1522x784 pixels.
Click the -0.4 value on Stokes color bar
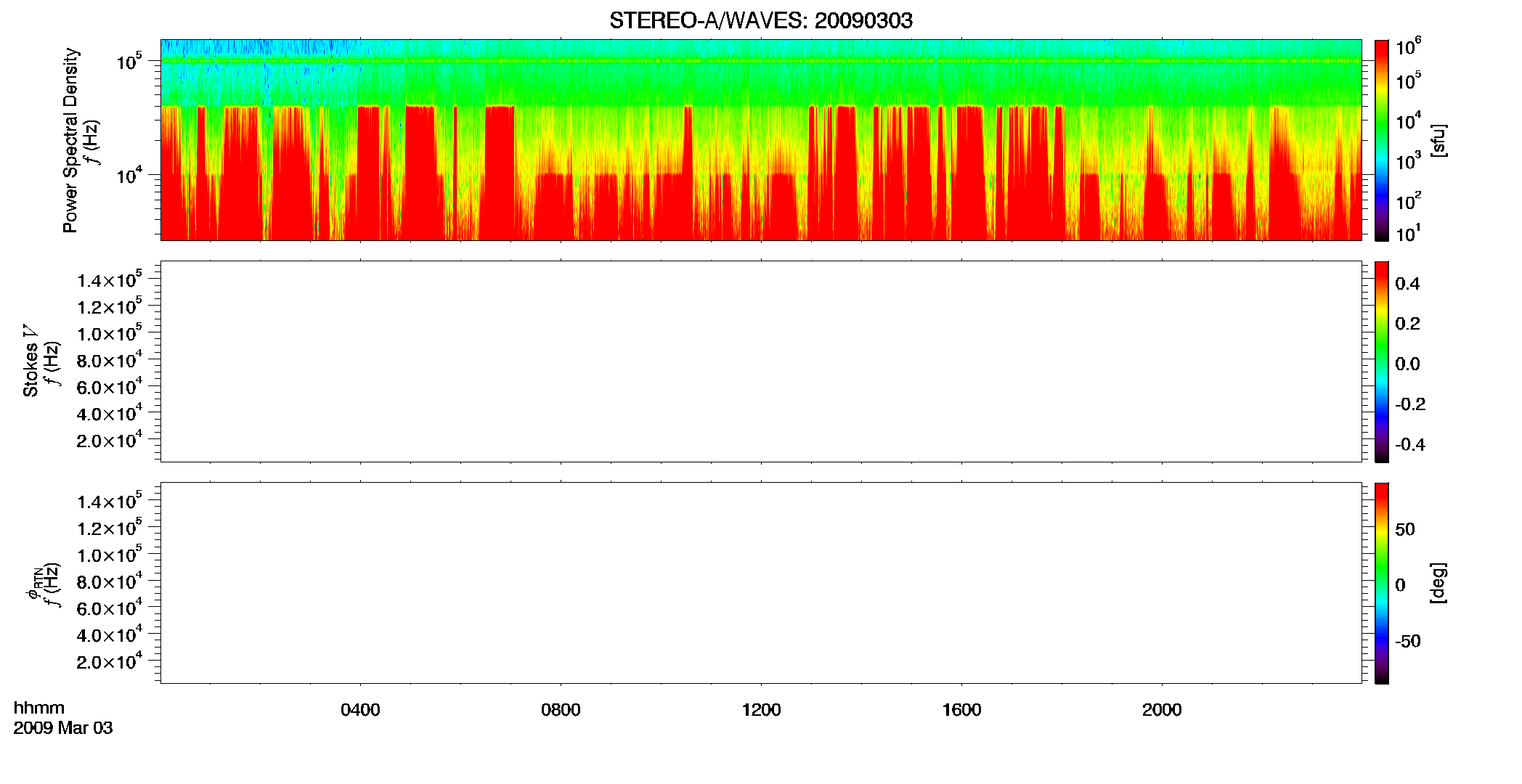click(1410, 445)
